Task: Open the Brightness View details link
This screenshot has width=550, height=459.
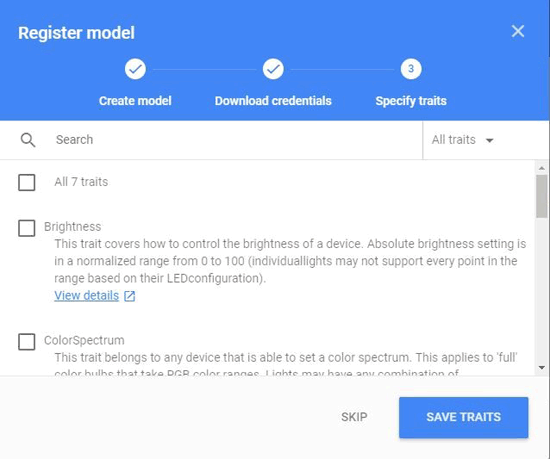Action: [86, 296]
